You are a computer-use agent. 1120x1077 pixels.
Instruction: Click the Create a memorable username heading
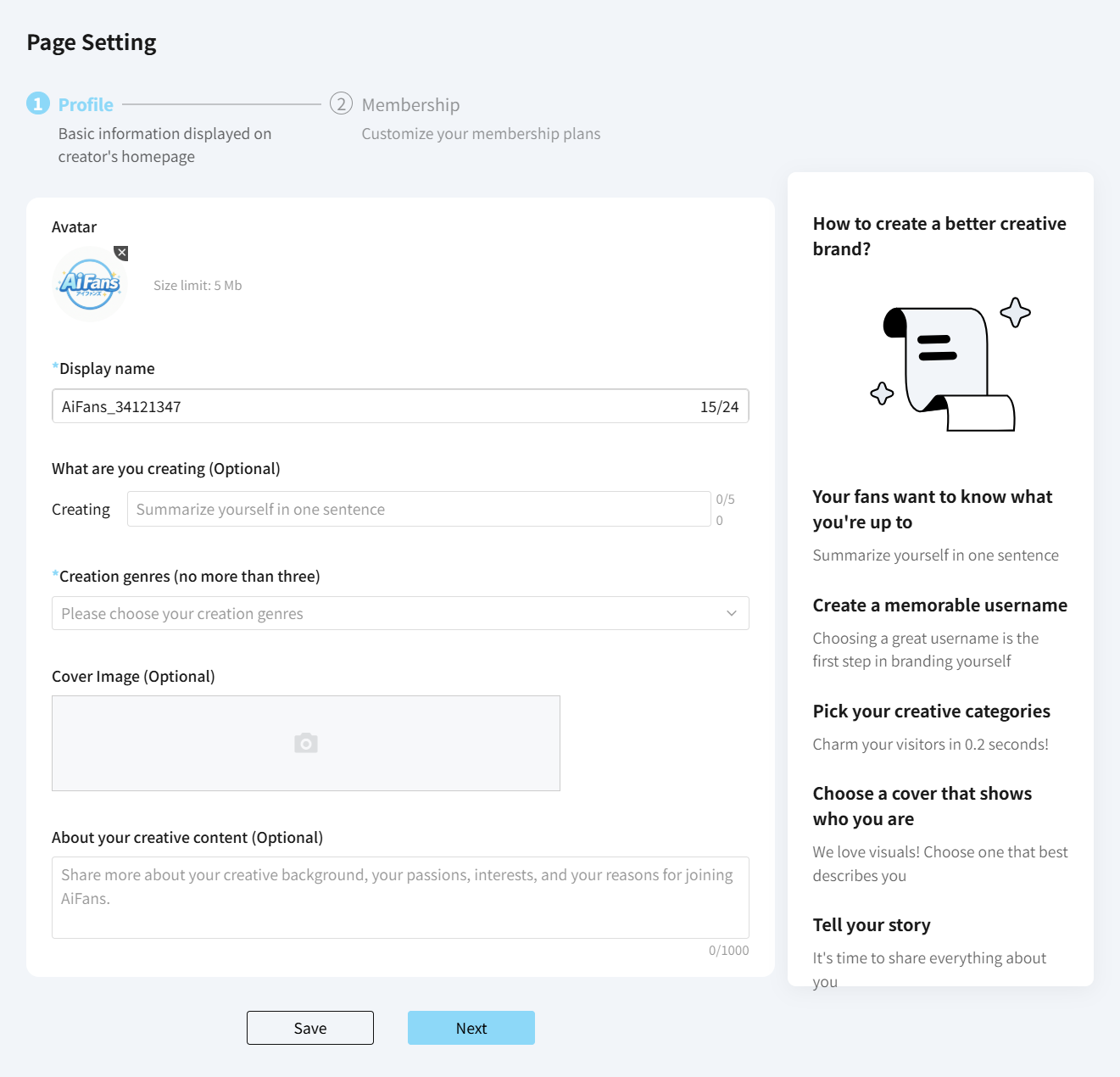click(939, 605)
